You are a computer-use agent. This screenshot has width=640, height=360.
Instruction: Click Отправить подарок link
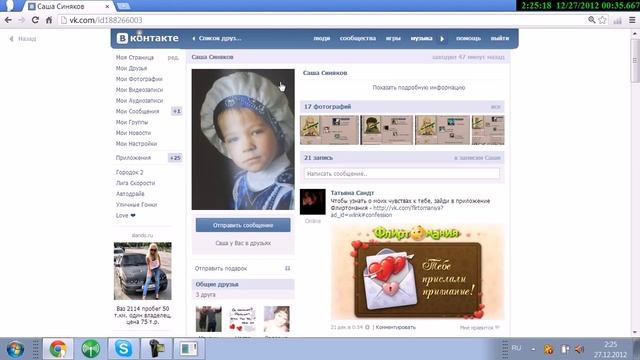[221, 268]
